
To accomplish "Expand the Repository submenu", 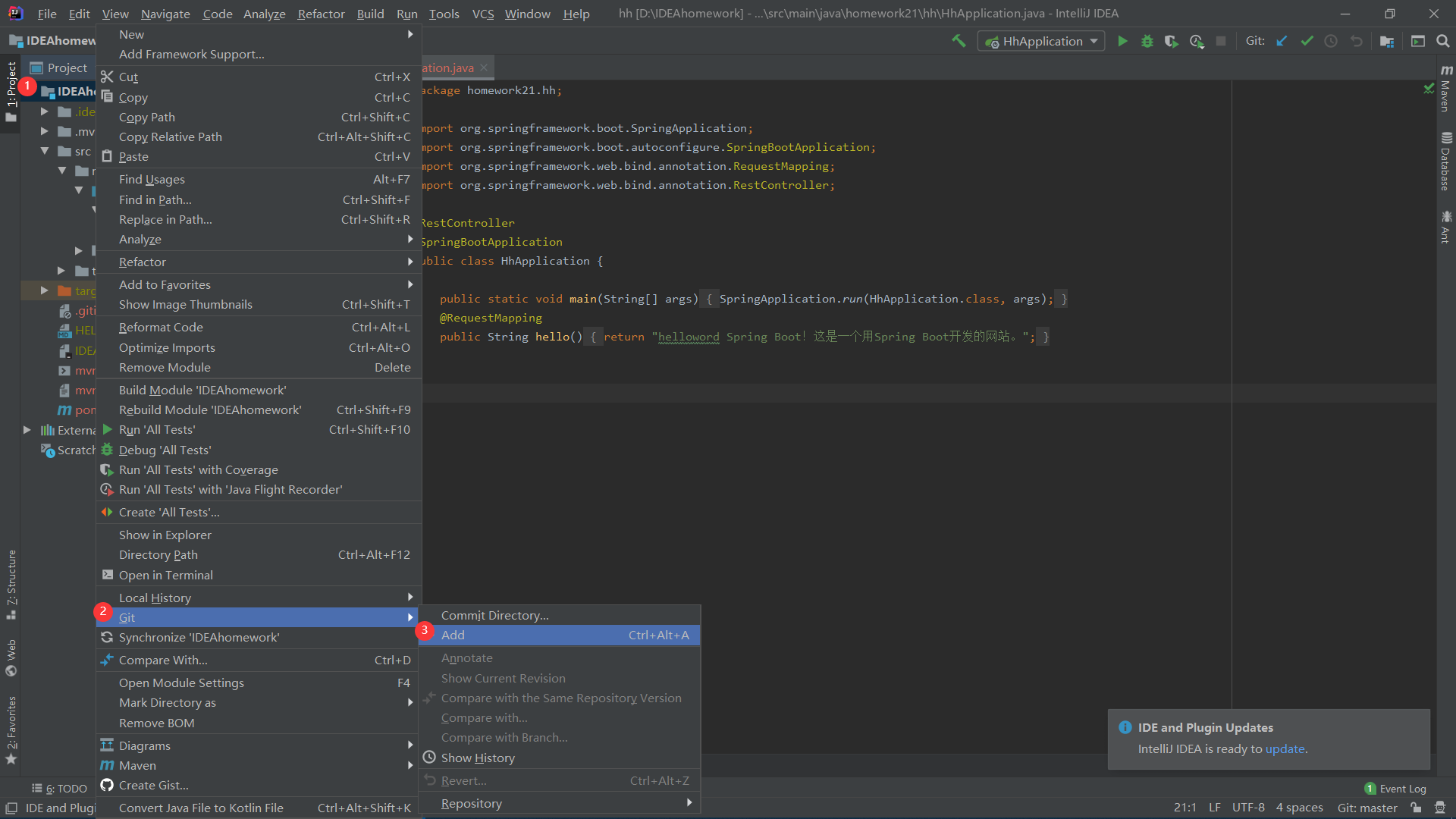I will tap(560, 803).
